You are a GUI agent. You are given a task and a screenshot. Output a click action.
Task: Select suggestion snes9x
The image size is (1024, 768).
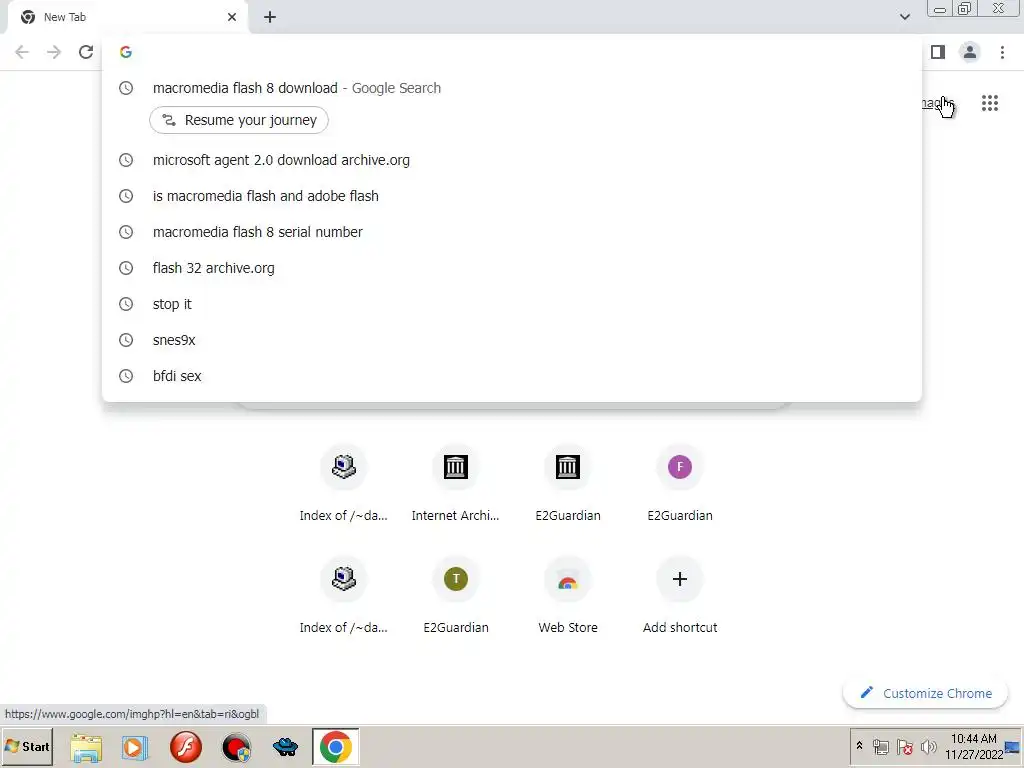coord(512,340)
